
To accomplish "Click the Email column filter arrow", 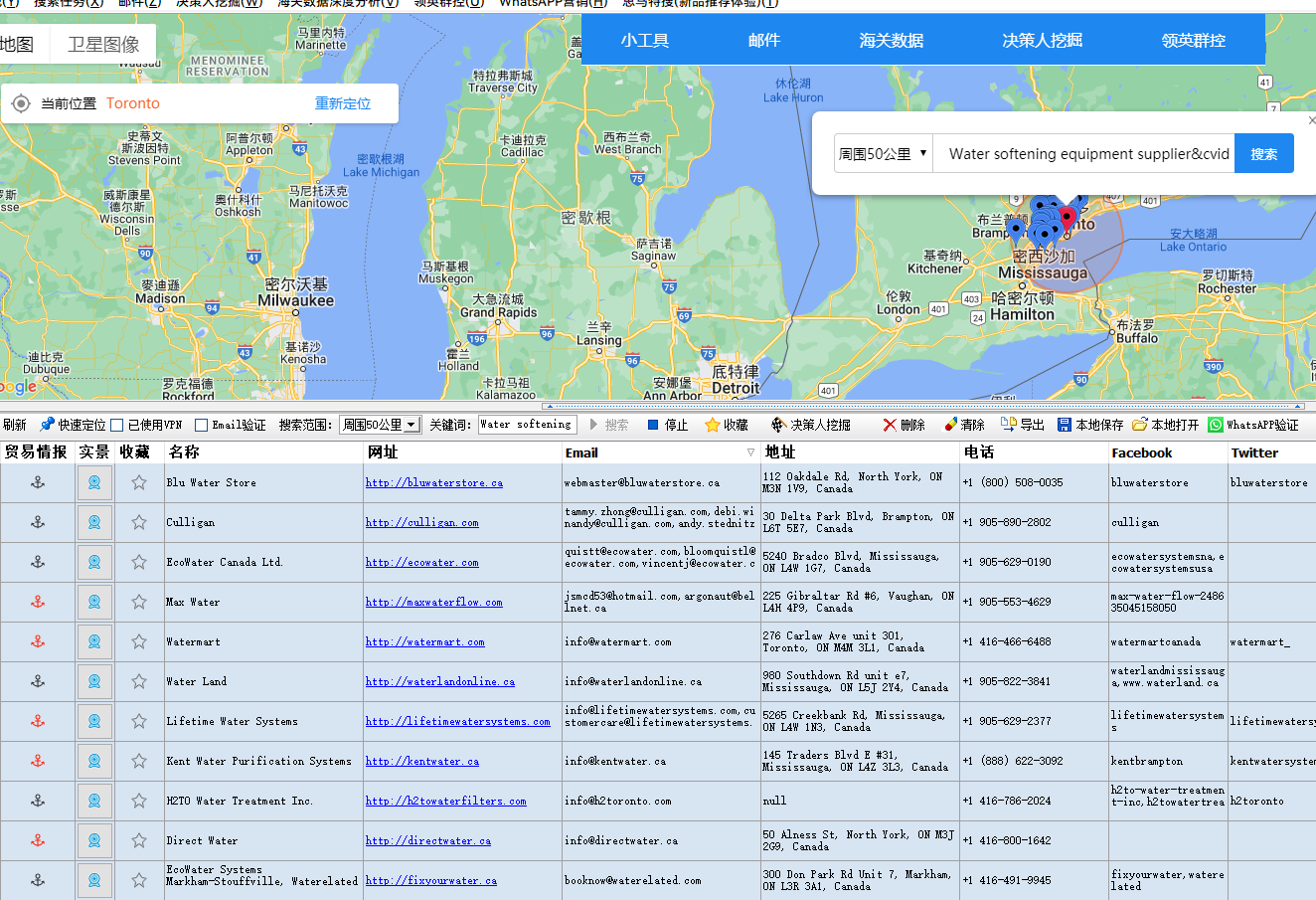I will pos(750,452).
